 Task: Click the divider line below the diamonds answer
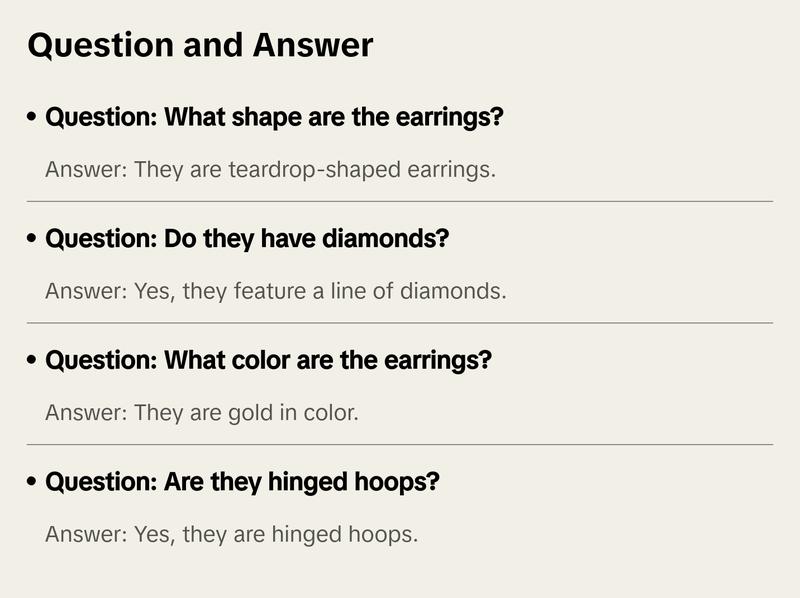coord(400,323)
